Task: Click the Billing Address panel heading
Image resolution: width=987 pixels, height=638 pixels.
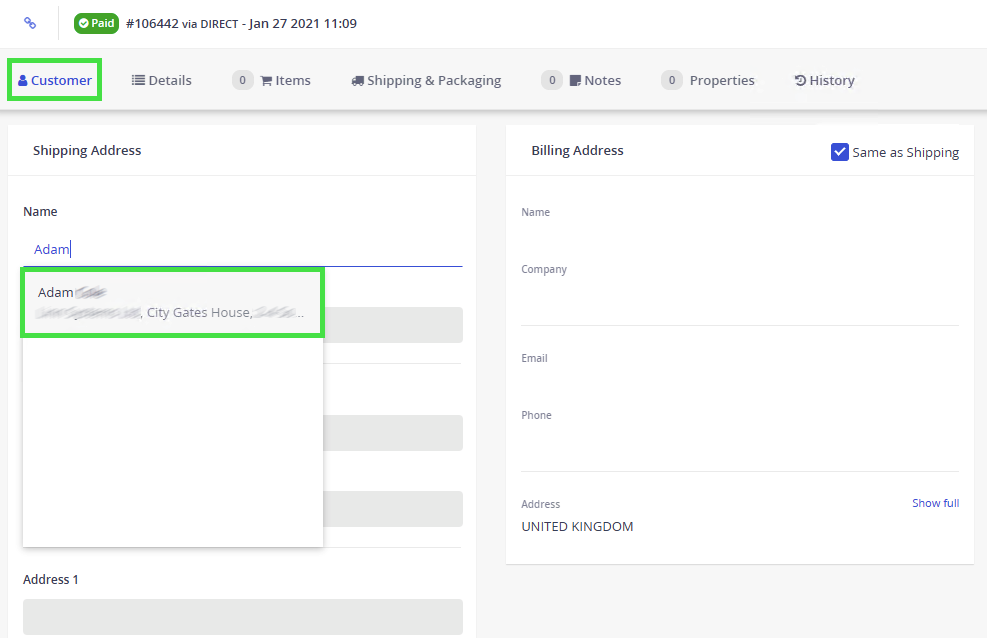Action: coord(577,151)
